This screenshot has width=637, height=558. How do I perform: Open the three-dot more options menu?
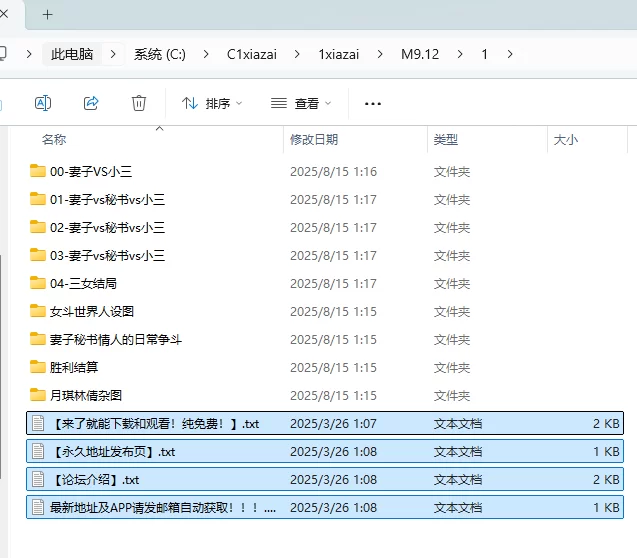pyautogui.click(x=373, y=103)
